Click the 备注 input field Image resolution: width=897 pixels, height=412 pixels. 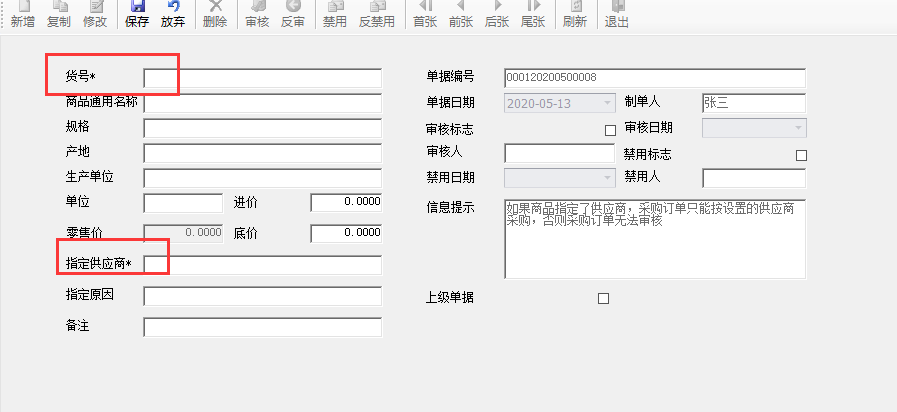click(x=263, y=327)
